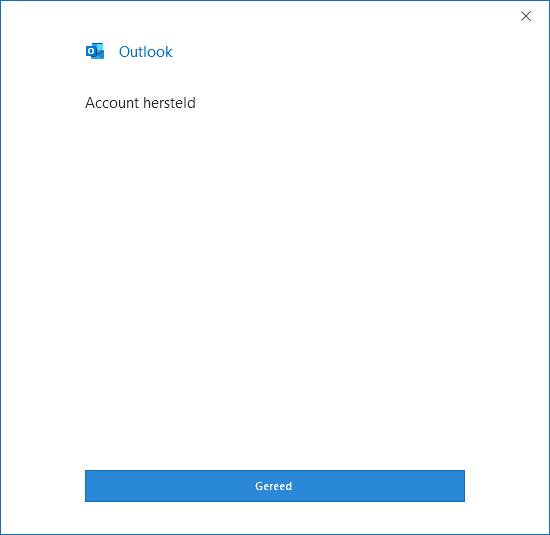This screenshot has height=535, width=550.
Task: Click the account restored status message
Action: click(140, 103)
